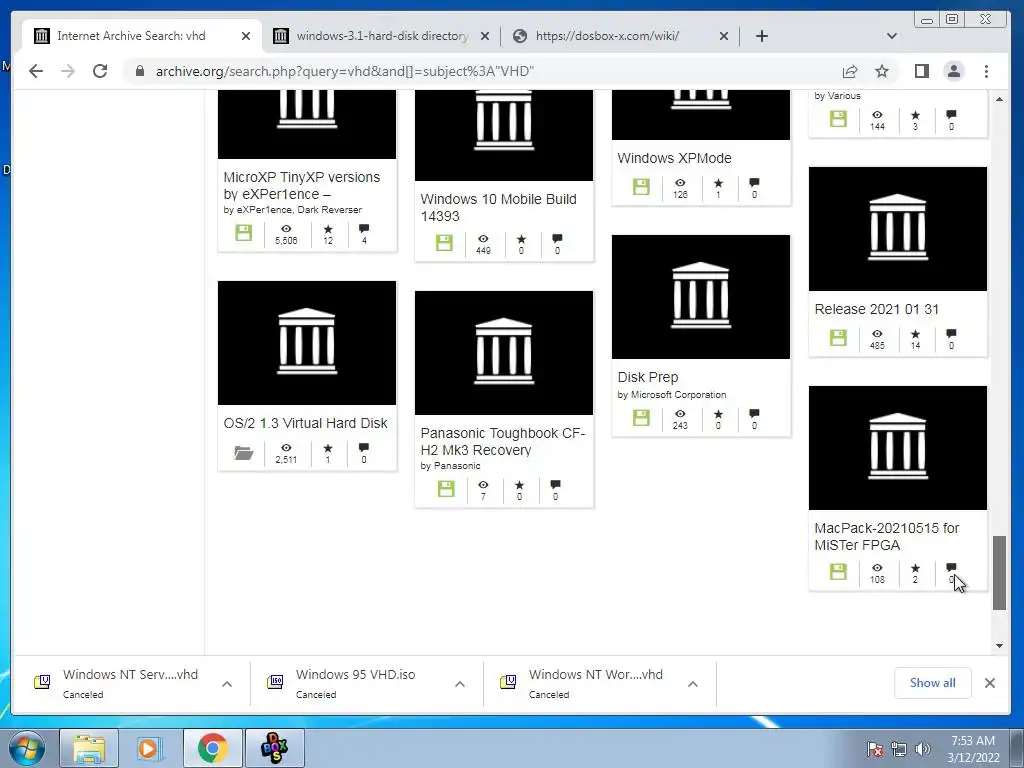Viewport: 1024px width, 768px height.
Task: Click Disk Prep black thumbnail image
Action: tap(701, 296)
